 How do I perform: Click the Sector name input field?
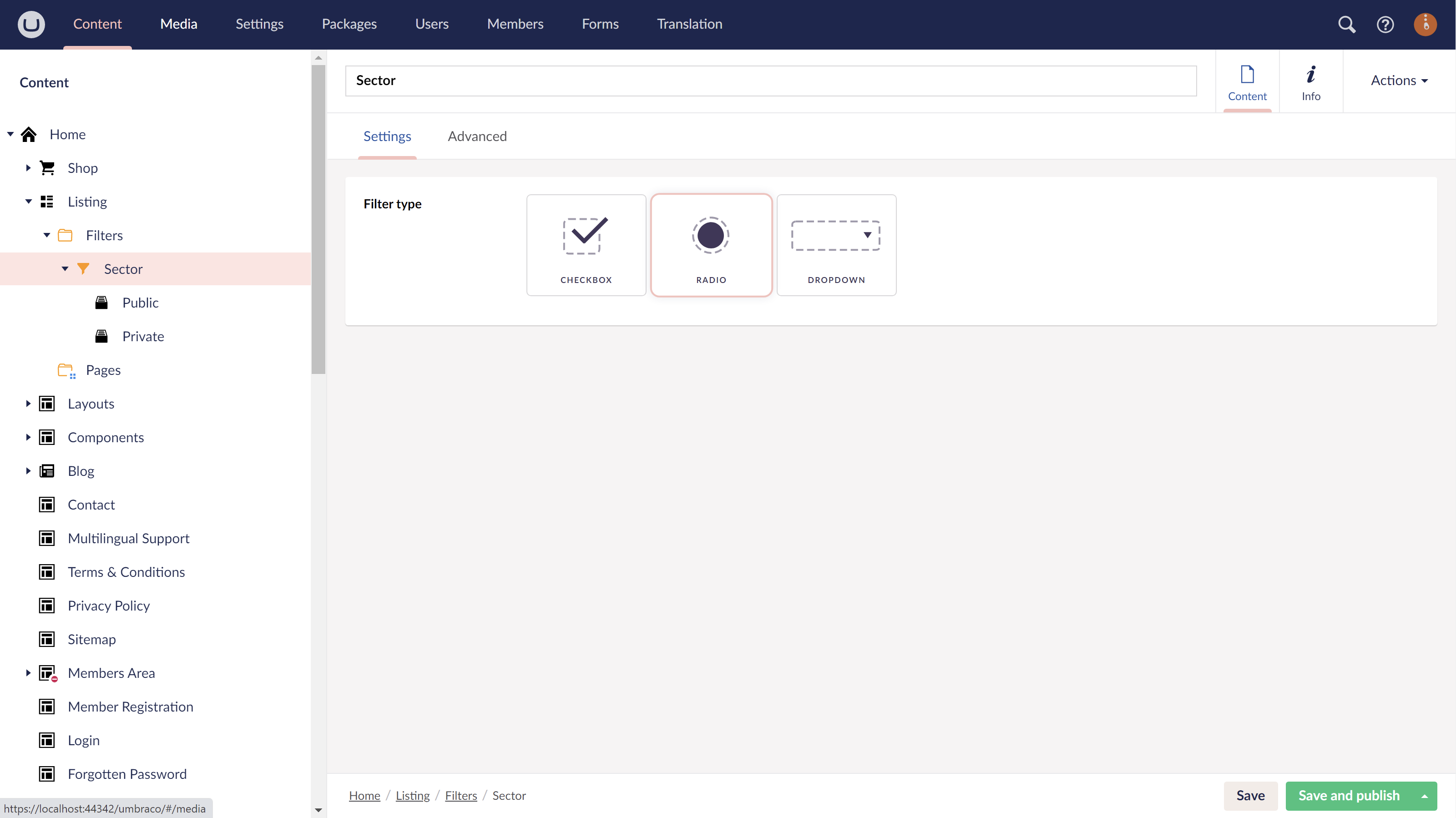tap(770, 80)
